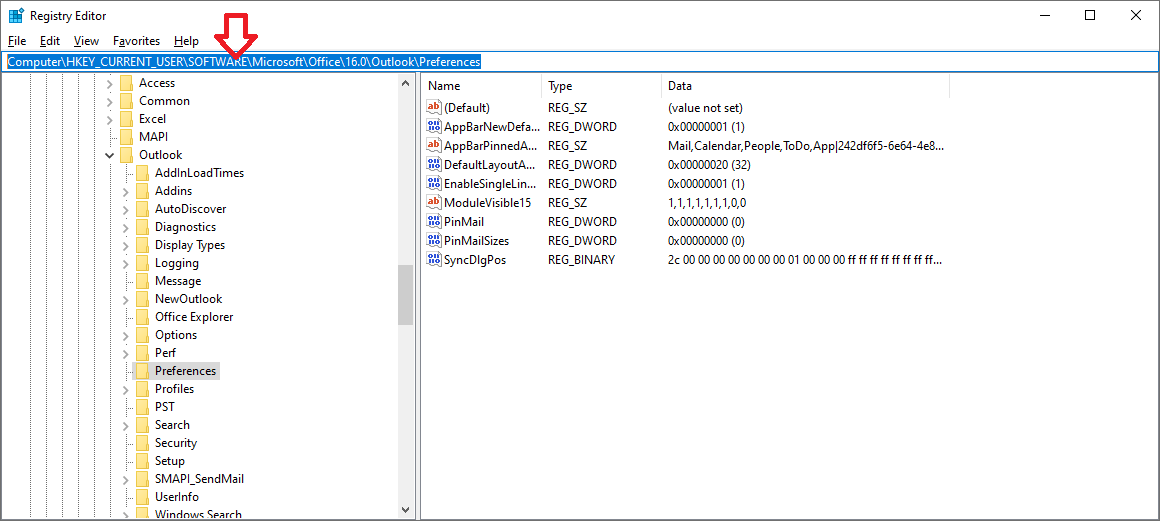Select the EnableSingleLin... DWORD value icon
Viewport: 1160px width, 521px height.
[434, 184]
